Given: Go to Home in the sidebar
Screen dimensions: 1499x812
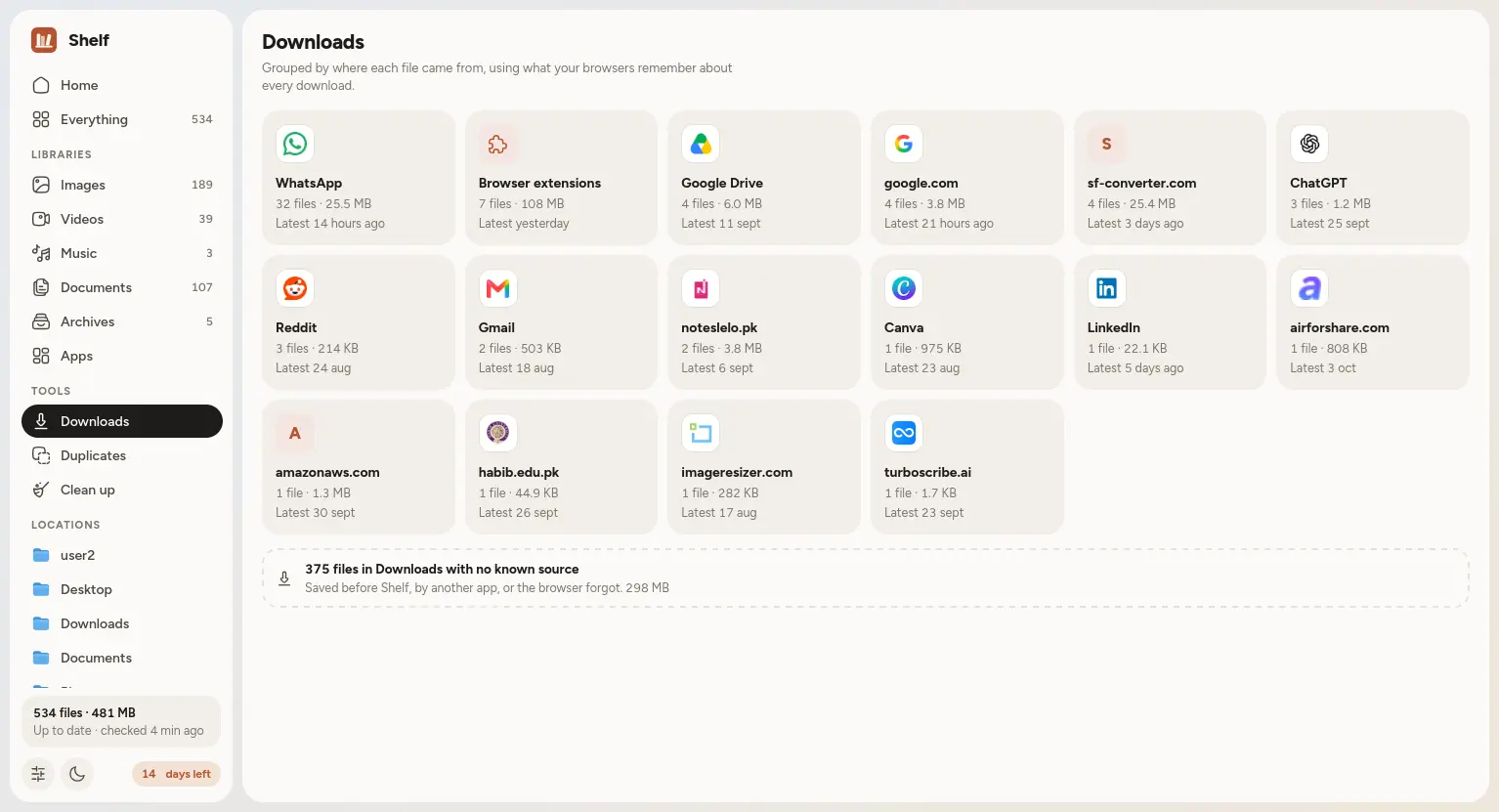Looking at the screenshot, I should point(122,85).
